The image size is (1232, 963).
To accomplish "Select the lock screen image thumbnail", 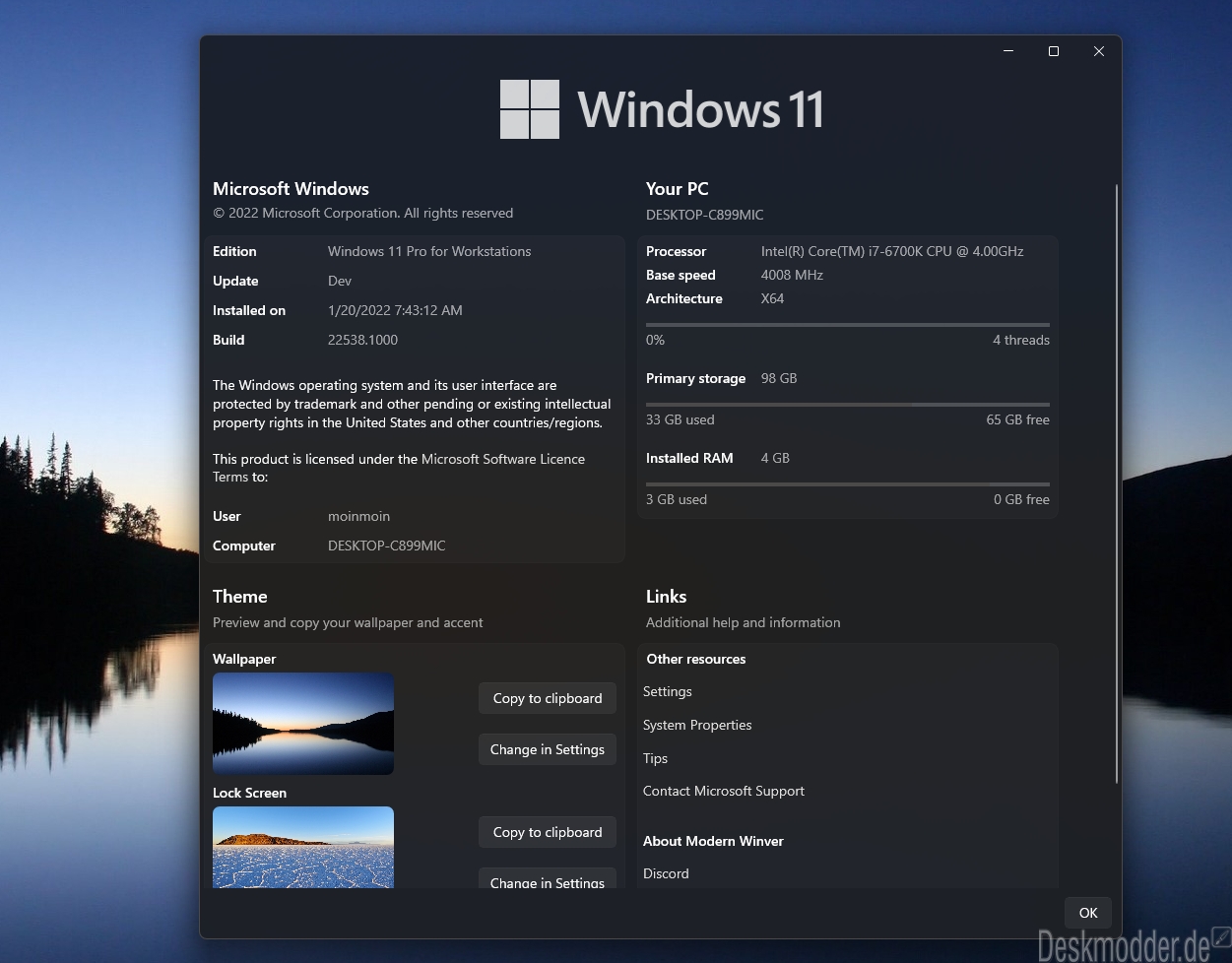I will tap(303, 848).
